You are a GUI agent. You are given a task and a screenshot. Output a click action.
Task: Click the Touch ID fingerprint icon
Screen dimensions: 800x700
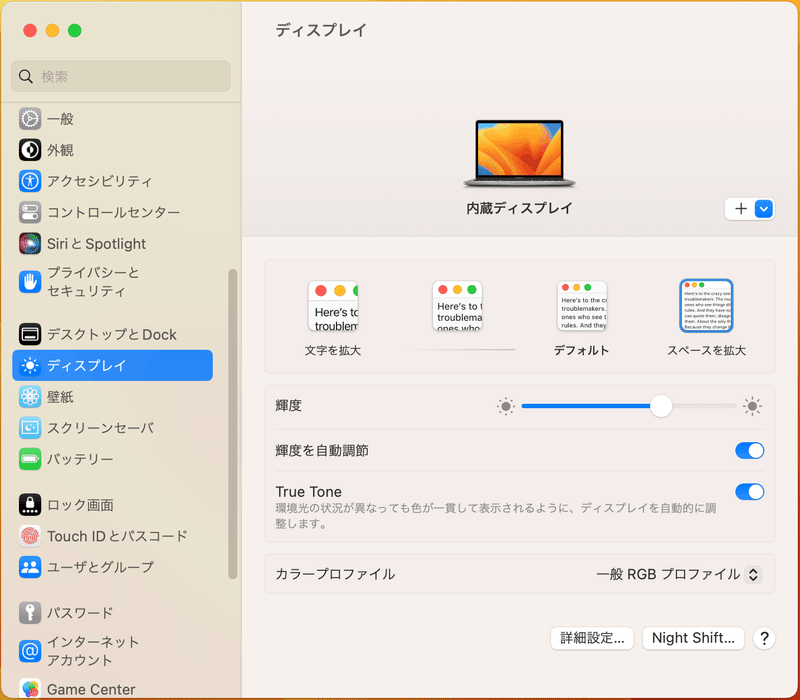pyautogui.click(x=30, y=536)
